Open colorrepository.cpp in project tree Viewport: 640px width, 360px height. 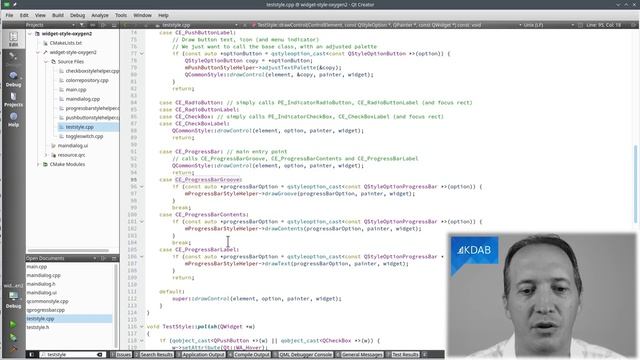coord(87,80)
